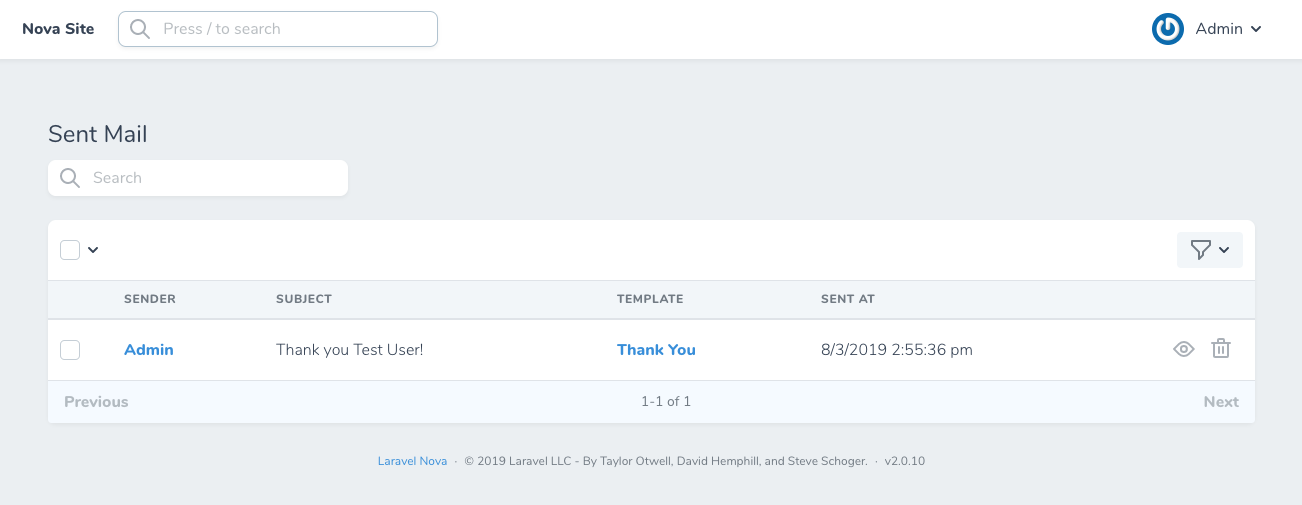Expand the select-all dropdown arrow
The image size is (1302, 505).
[93, 250]
